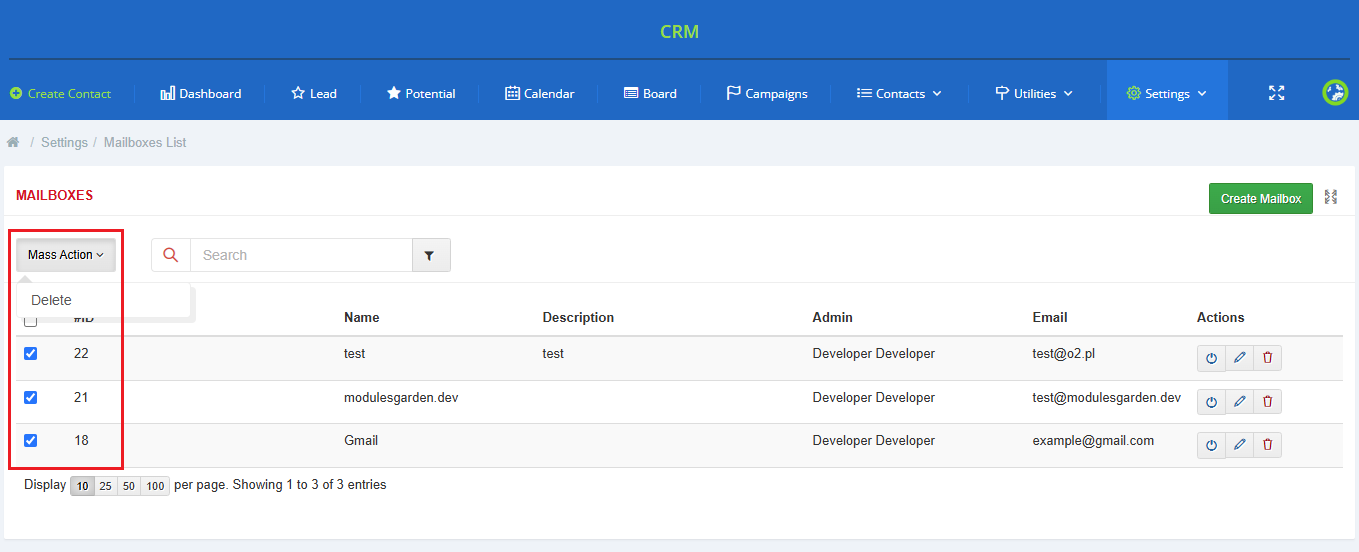Screen dimensions: 1359x552
Task: Open the Calendar page
Action: point(540,93)
